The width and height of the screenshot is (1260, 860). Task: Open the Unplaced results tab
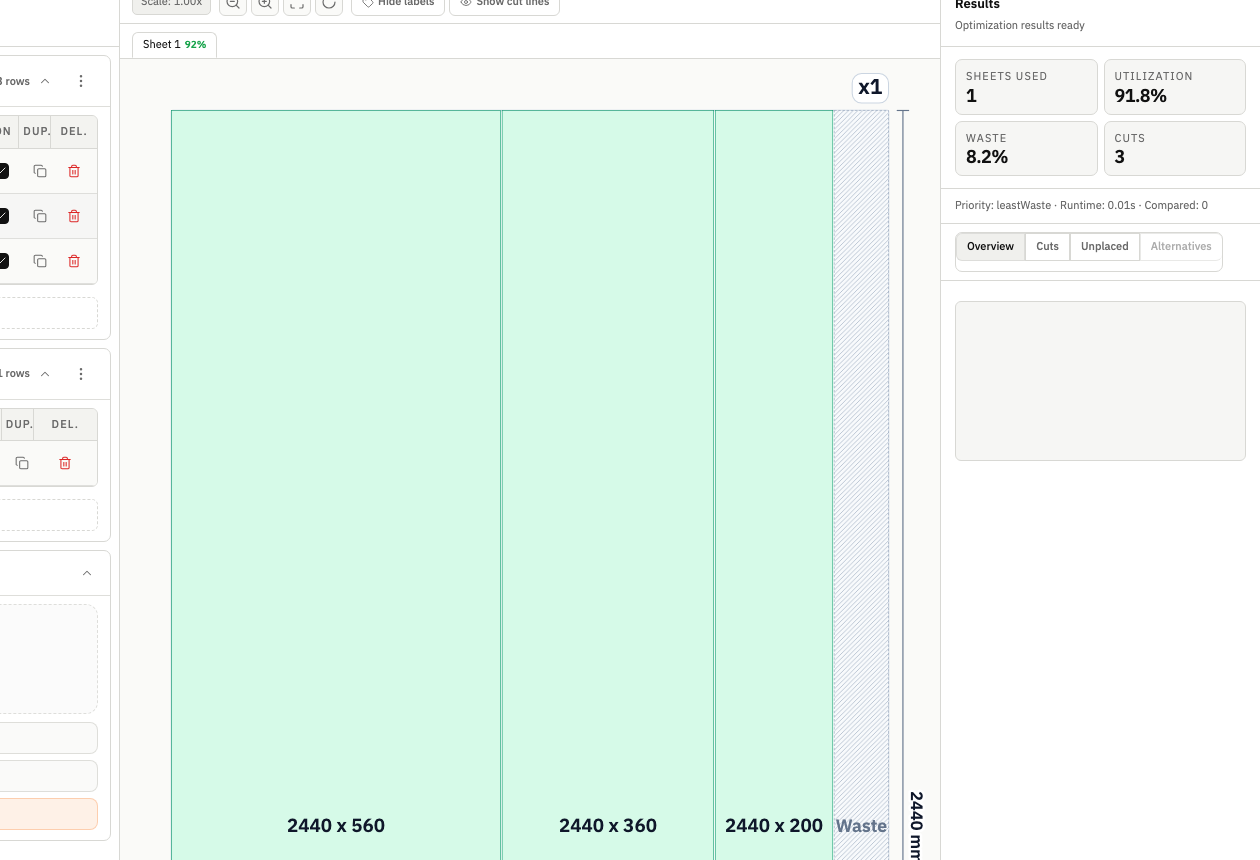click(1104, 246)
